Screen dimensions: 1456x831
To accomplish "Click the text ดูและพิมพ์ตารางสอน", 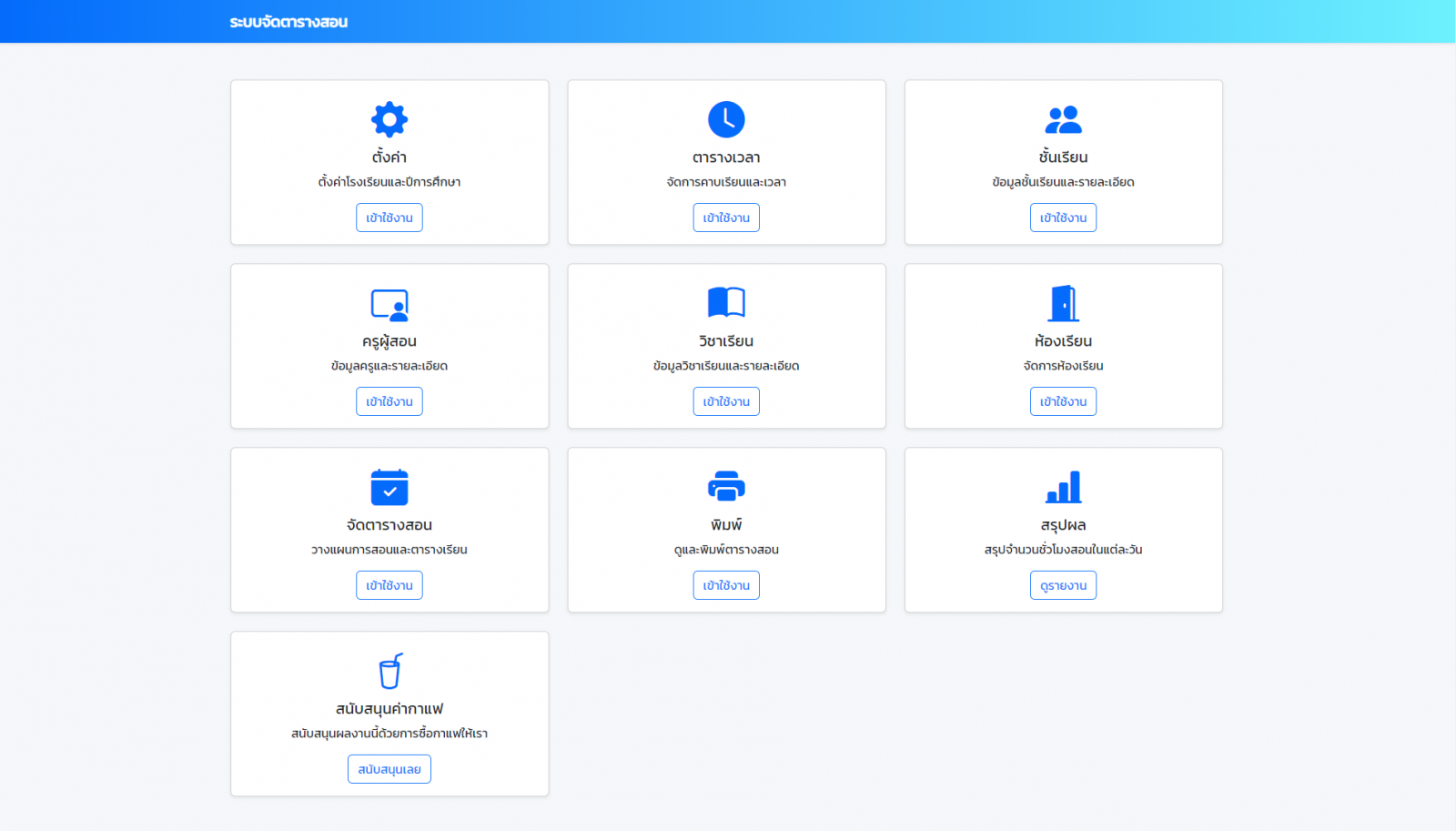I will click(726, 550).
